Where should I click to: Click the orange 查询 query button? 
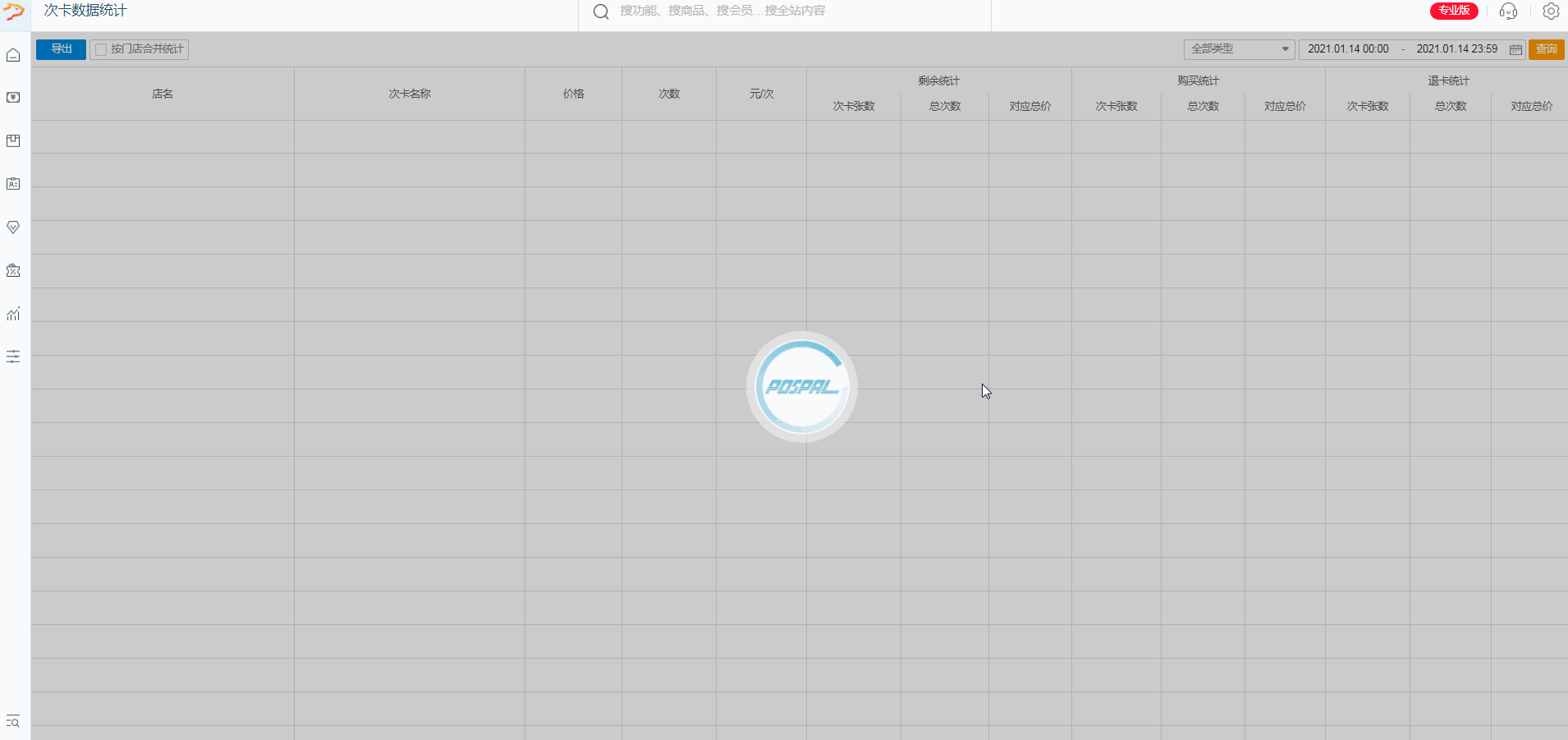point(1546,49)
